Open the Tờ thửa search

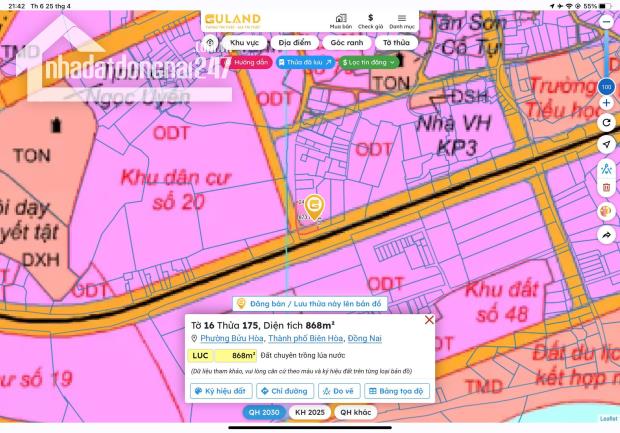coord(396,43)
